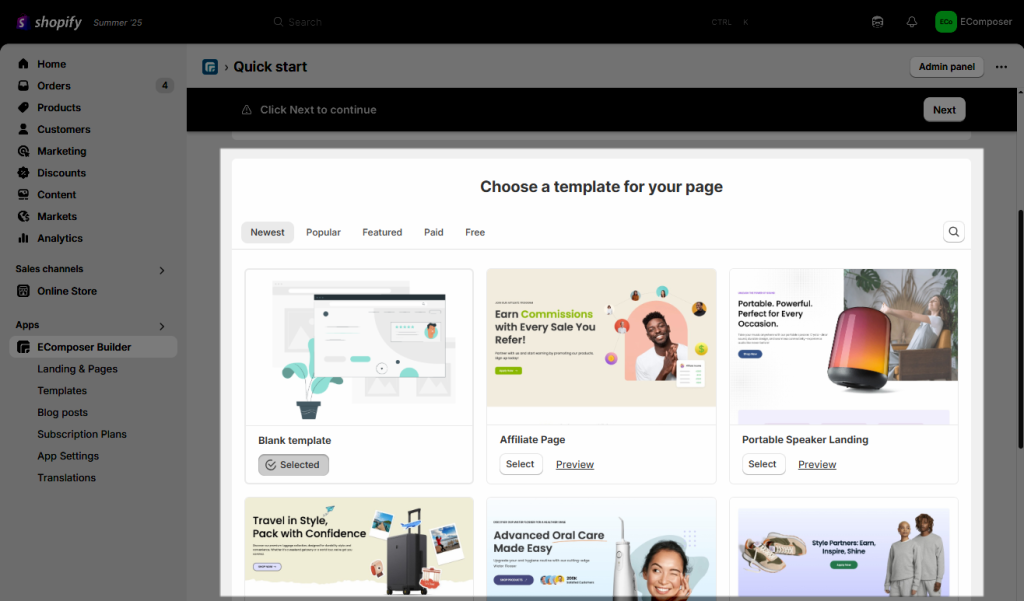Open Landing & Pages submenu item
1024x601 pixels.
point(77,369)
